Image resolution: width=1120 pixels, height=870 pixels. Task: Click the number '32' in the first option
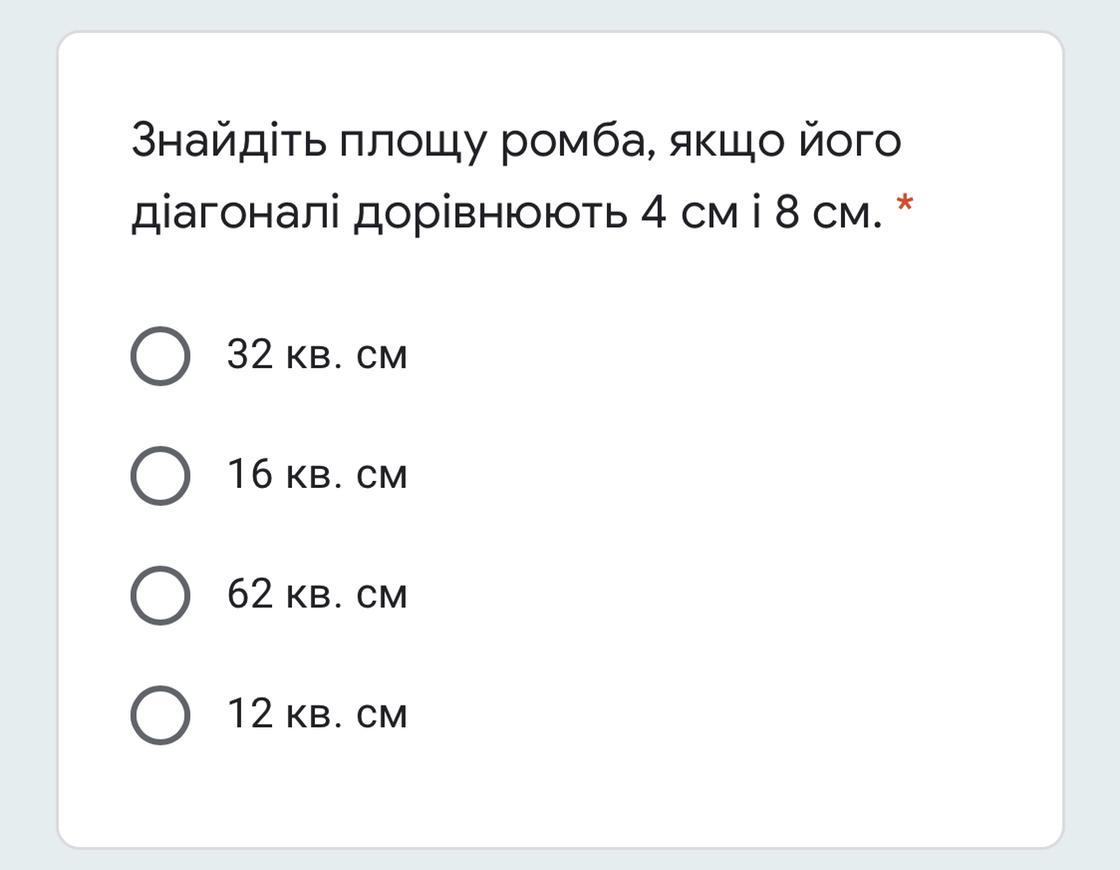pos(250,354)
